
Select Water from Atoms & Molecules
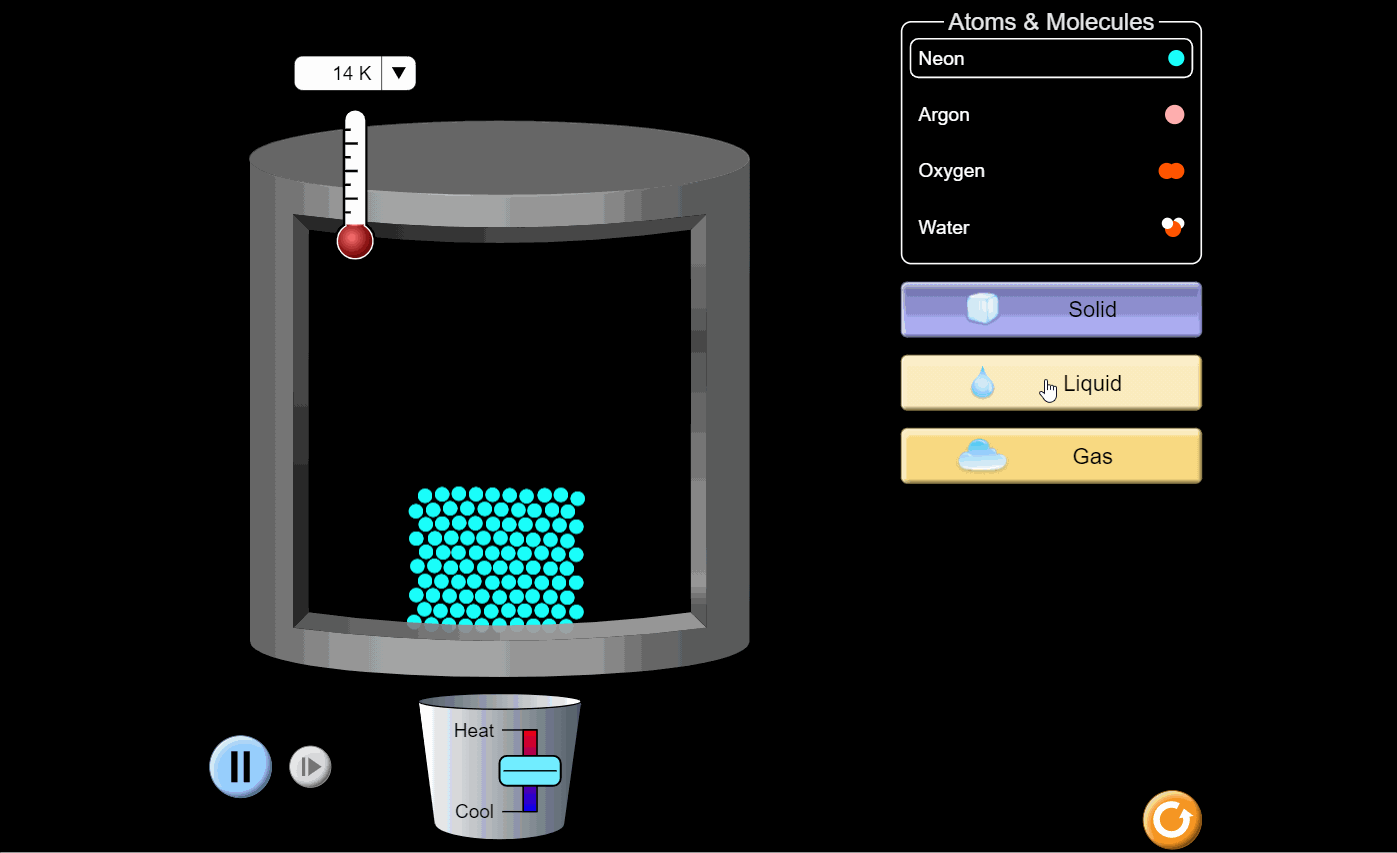coord(1051,227)
